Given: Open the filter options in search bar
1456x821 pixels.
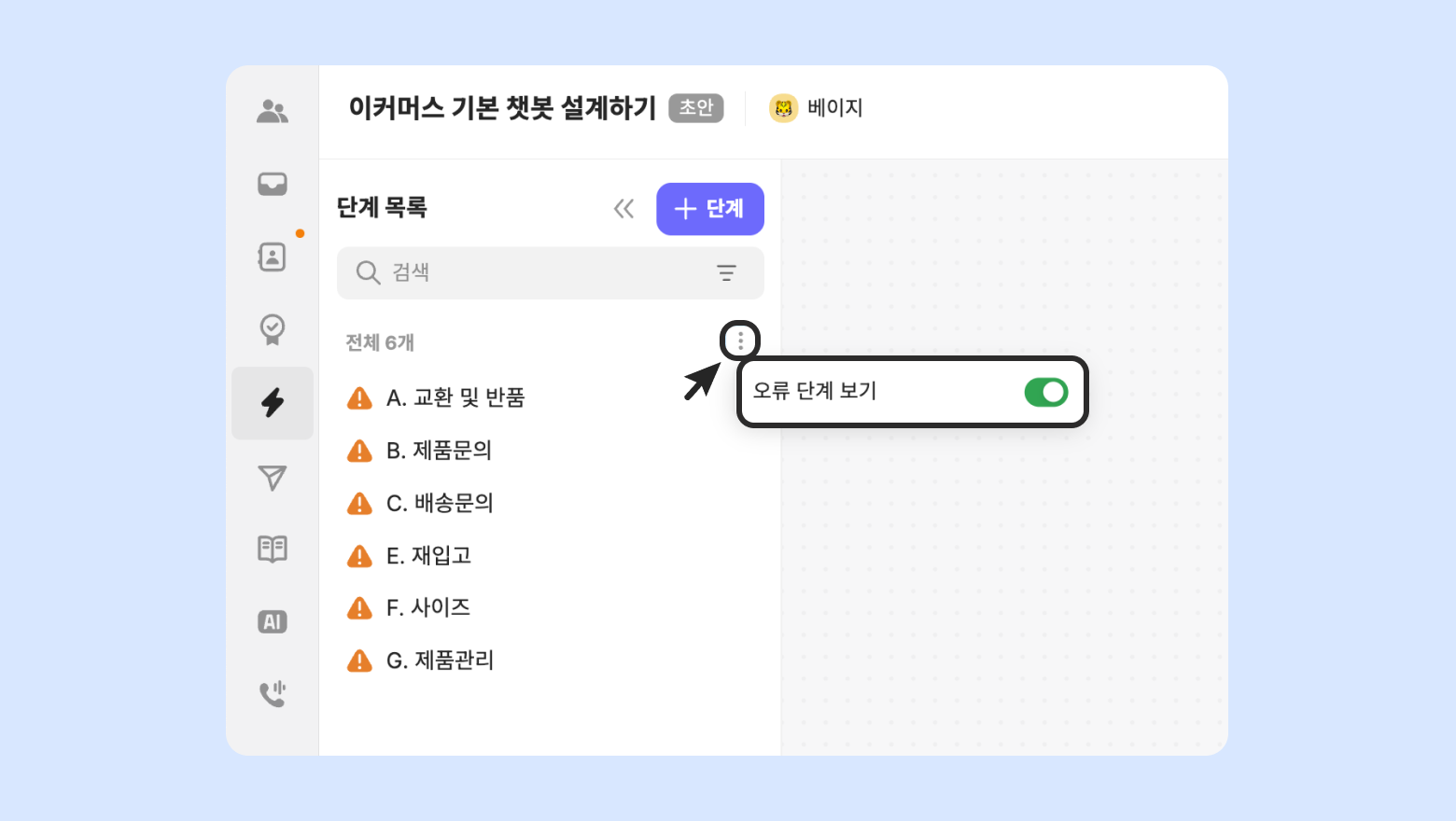Looking at the screenshot, I should [x=726, y=272].
